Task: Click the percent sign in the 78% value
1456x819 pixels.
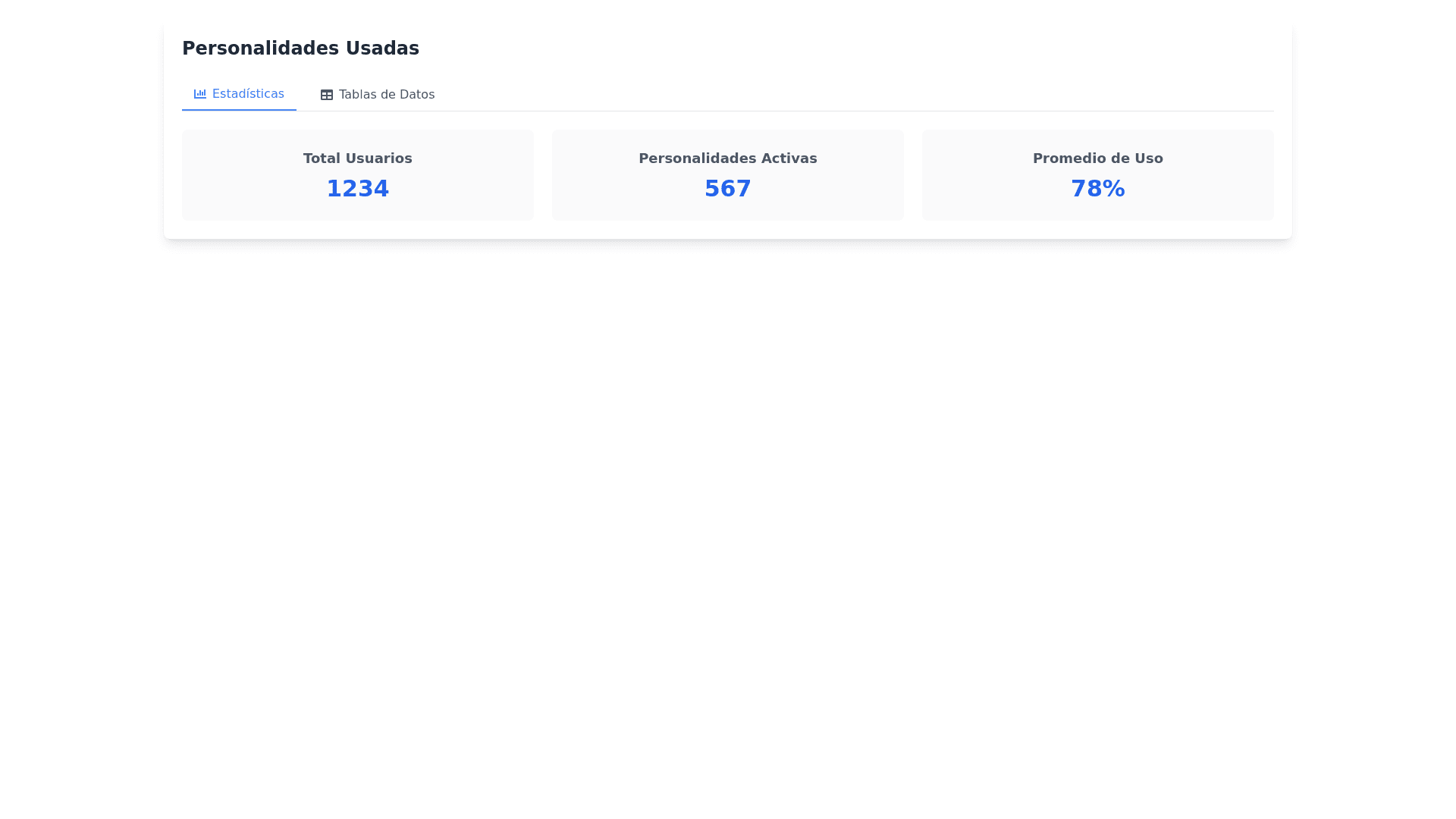Action: pos(1113,188)
